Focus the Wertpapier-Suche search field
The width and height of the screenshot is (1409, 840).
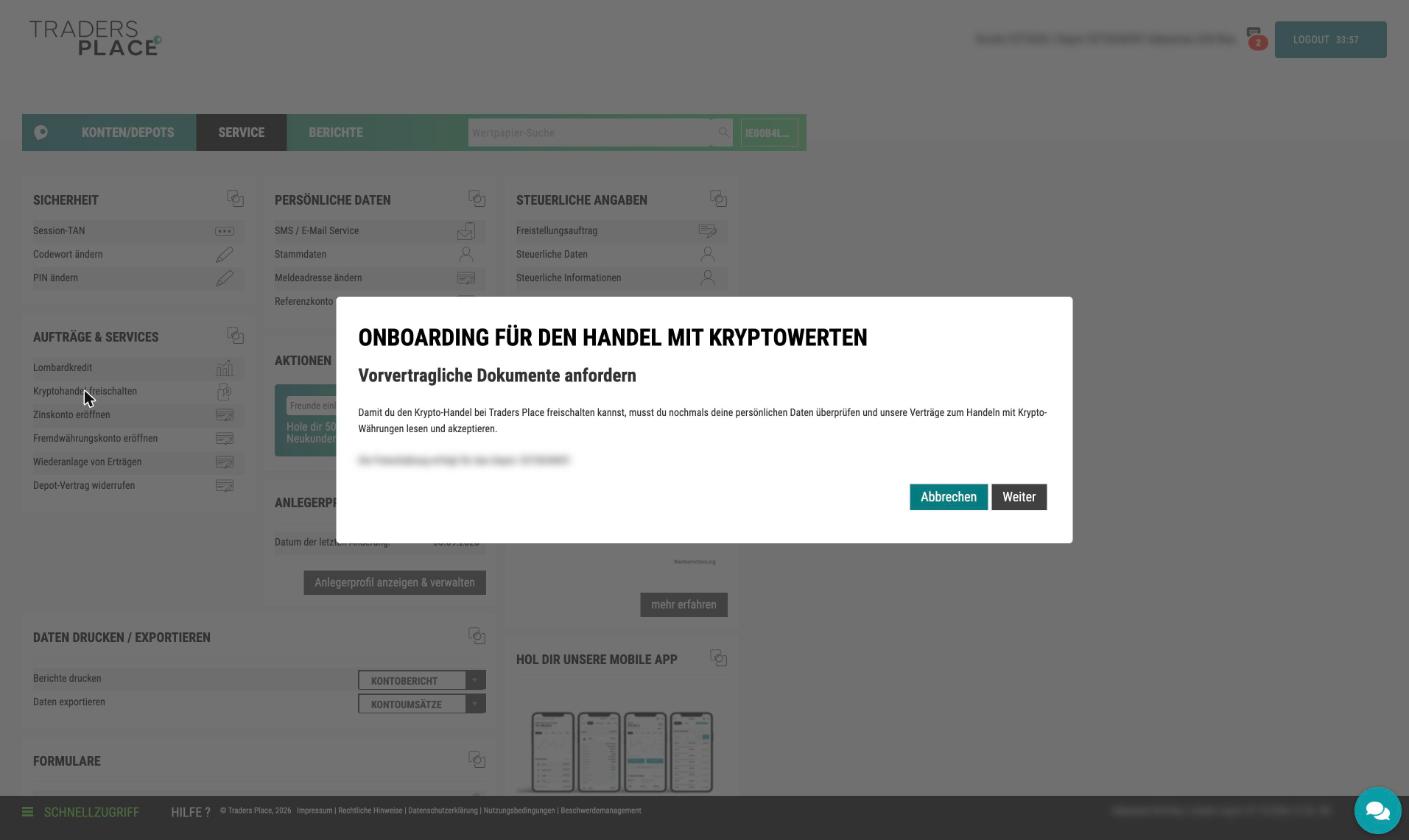tap(591, 133)
